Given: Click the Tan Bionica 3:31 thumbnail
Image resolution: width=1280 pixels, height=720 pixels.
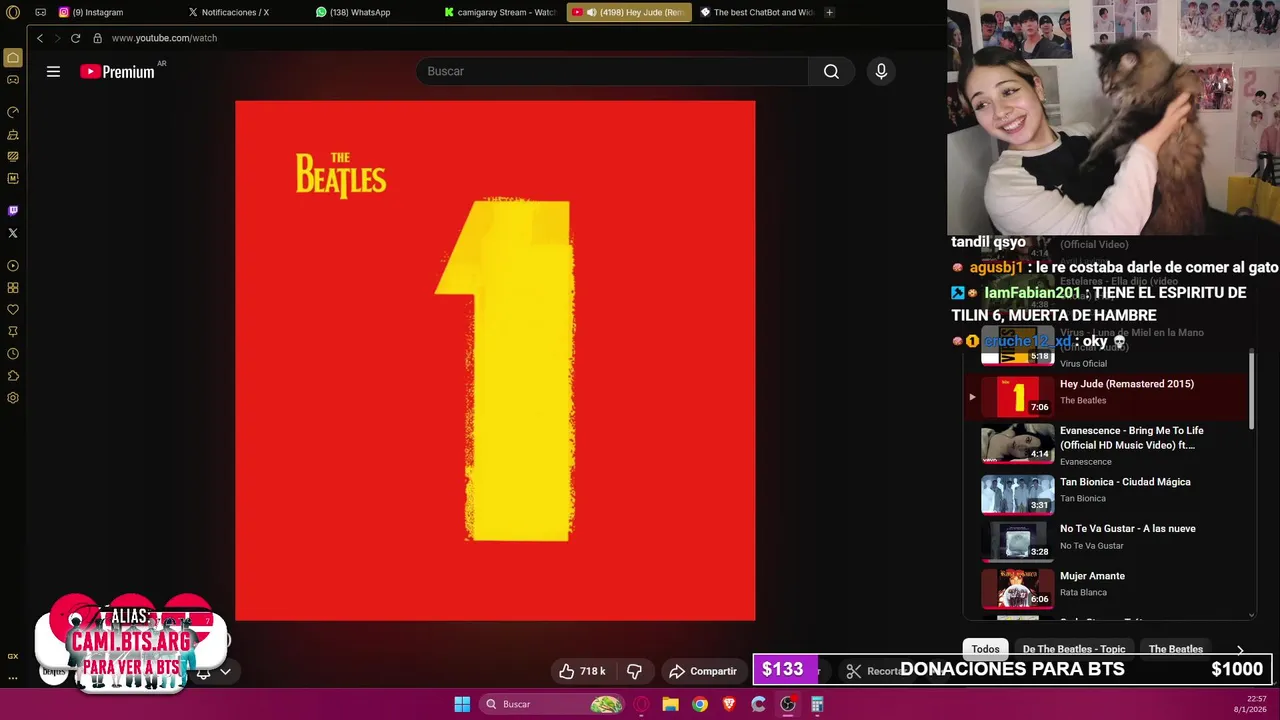Looking at the screenshot, I should click(x=1017, y=493).
